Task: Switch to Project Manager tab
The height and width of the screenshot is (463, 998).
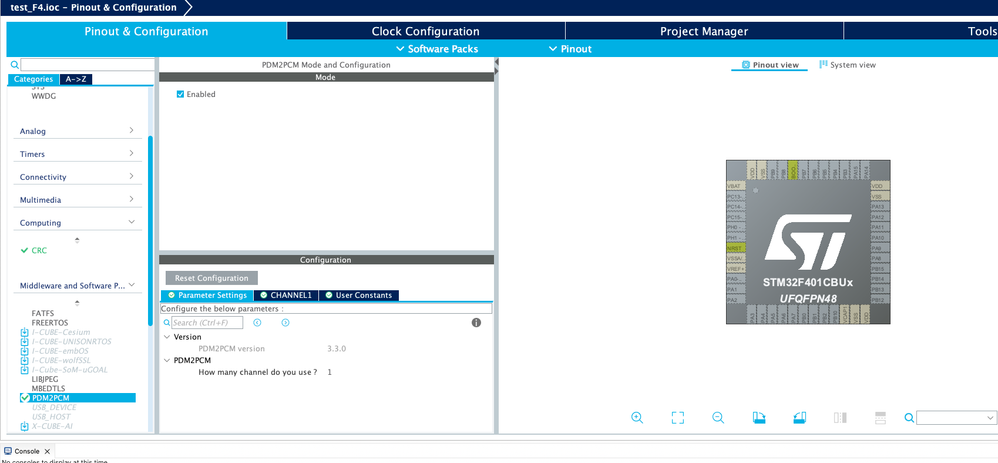Action: [x=704, y=31]
